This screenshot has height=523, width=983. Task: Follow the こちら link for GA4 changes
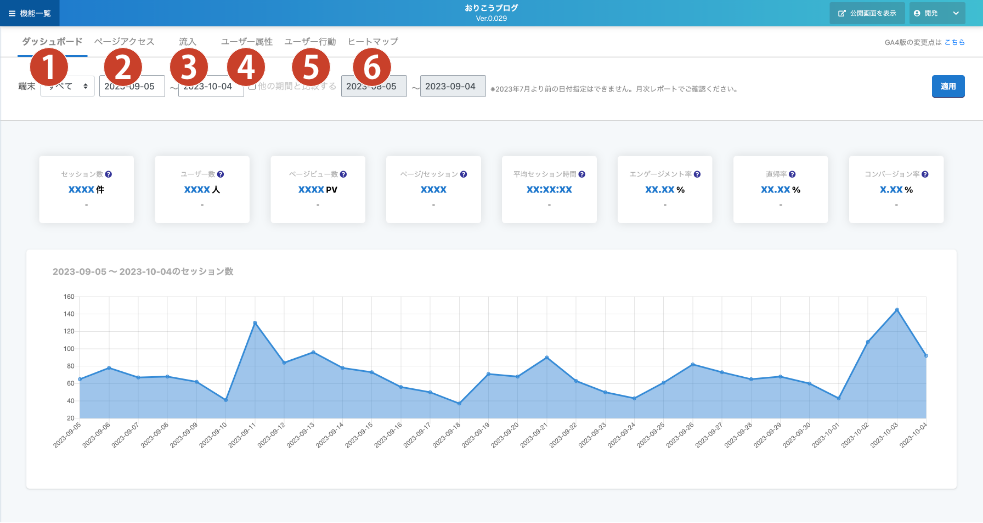954,42
